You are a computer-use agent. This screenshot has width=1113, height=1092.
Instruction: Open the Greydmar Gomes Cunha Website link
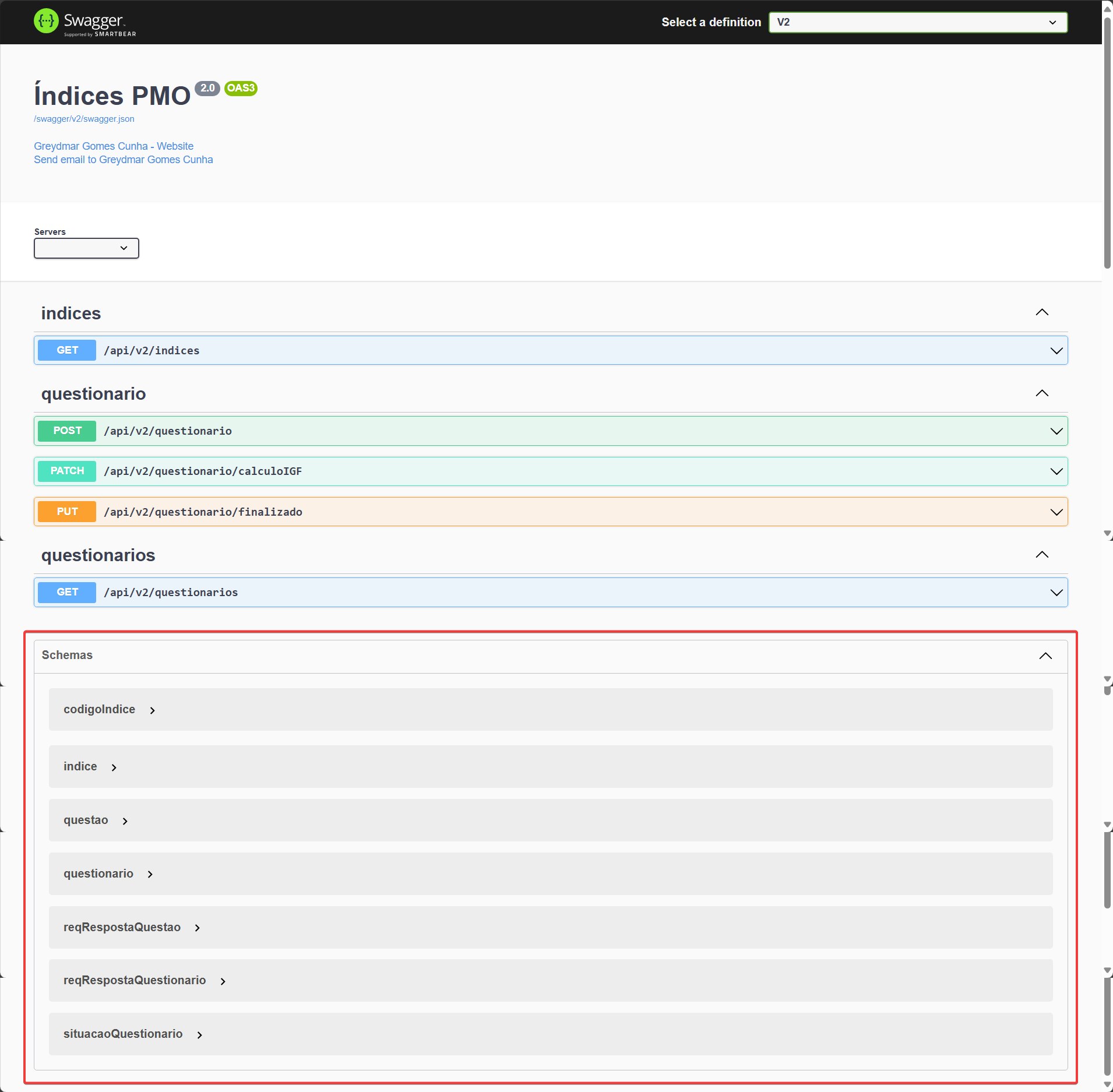(x=114, y=146)
